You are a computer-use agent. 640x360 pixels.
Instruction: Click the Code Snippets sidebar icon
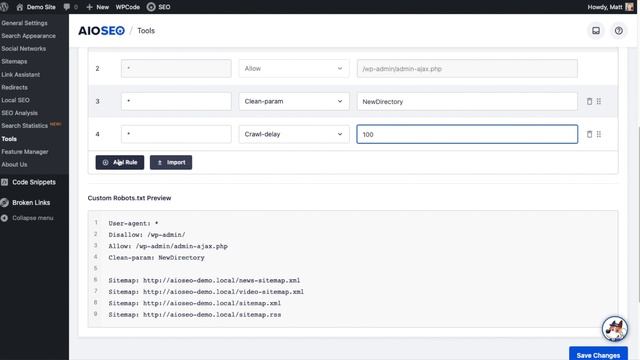coord(4,182)
